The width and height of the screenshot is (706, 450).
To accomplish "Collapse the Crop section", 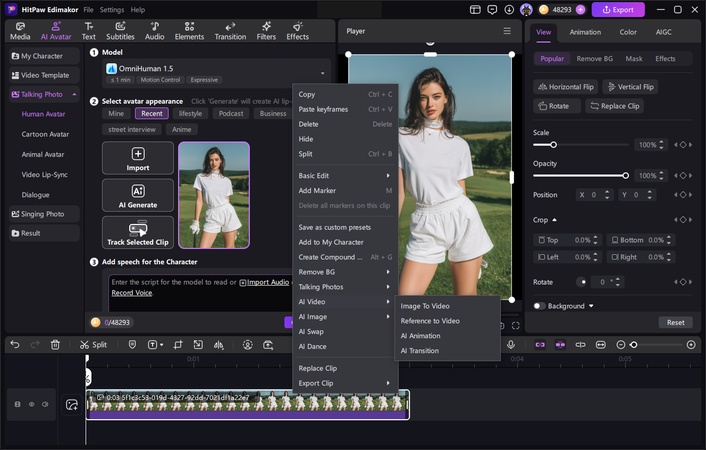I will click(554, 219).
